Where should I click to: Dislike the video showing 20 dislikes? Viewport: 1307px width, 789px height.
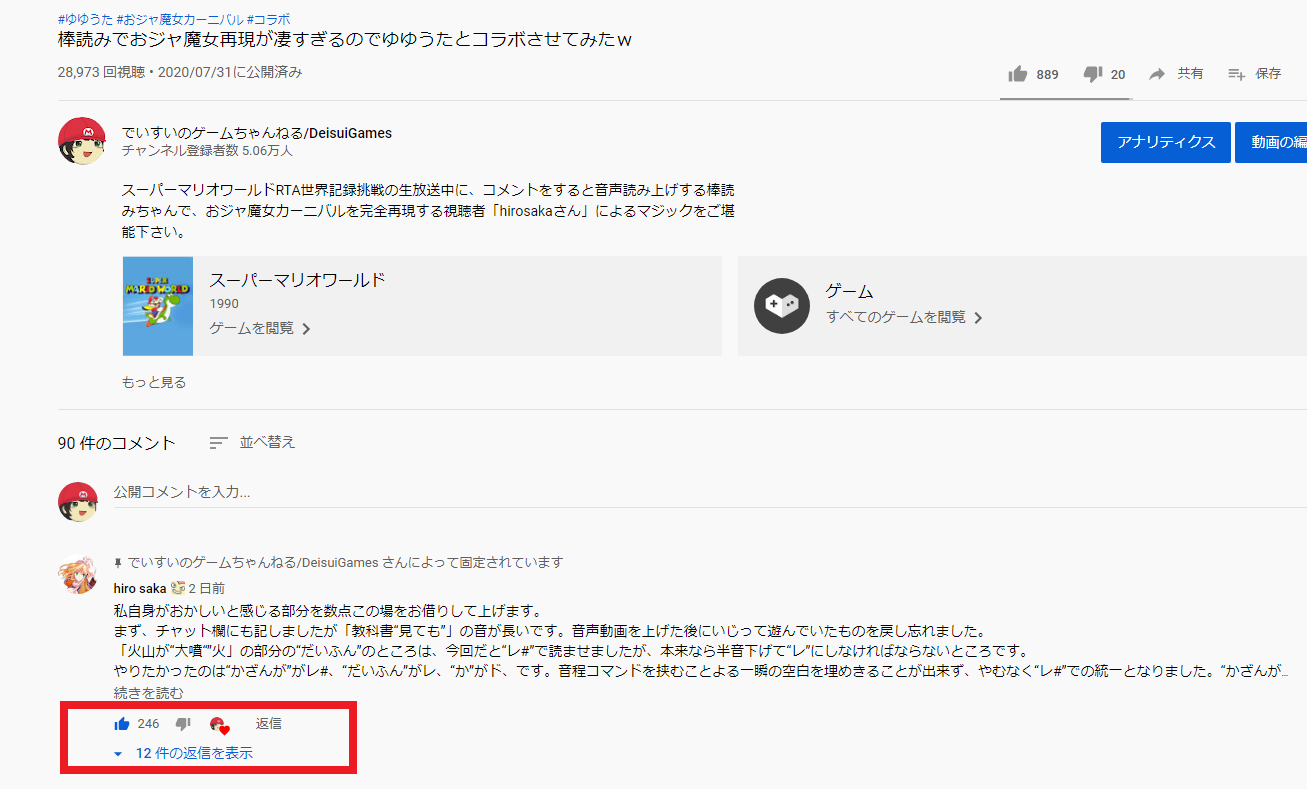[1093, 74]
